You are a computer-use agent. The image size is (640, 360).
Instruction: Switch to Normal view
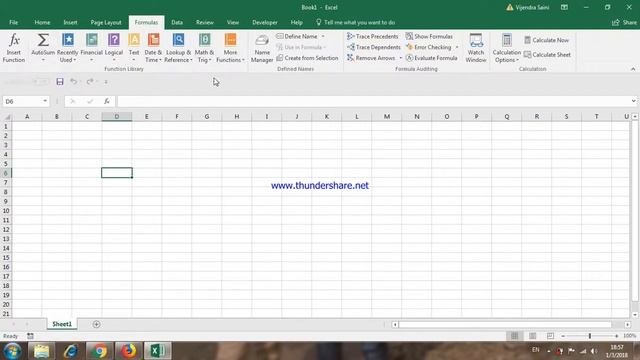point(514,336)
